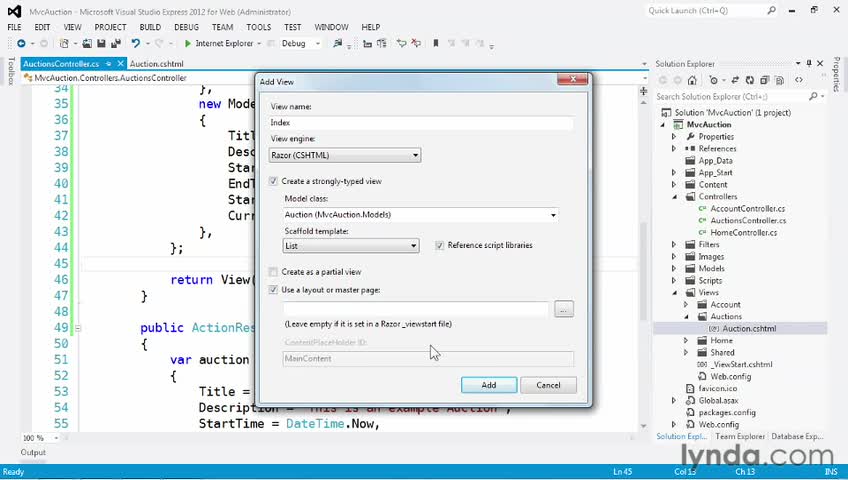Screen dimensions: 848x480
Task: Toggle Reference script libraries checkbox
Action: pyautogui.click(x=440, y=245)
